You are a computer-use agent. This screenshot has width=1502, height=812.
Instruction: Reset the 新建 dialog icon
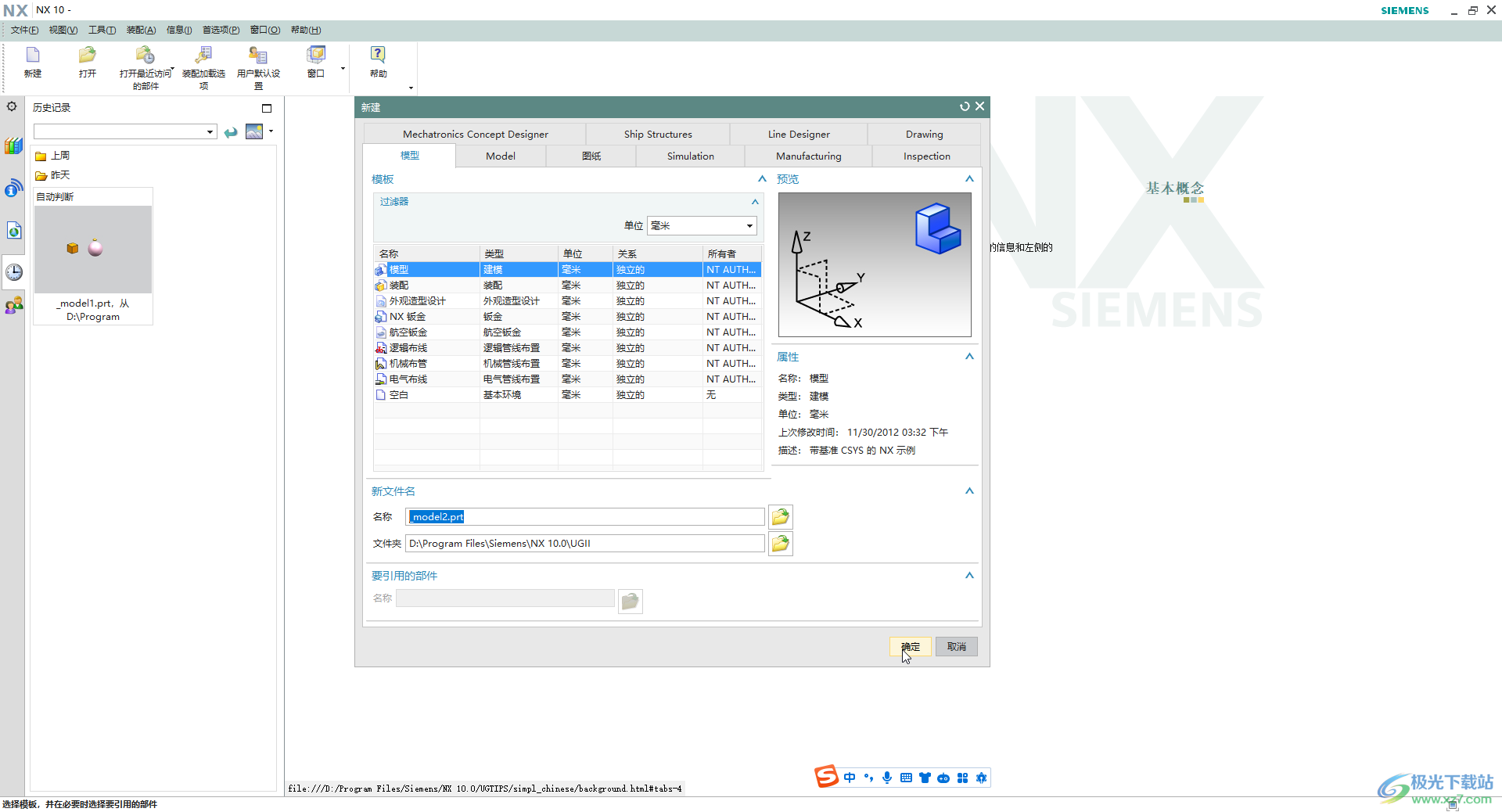(965, 106)
